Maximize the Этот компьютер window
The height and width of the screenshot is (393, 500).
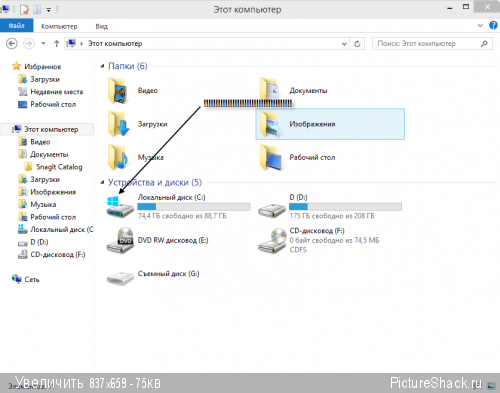point(466,7)
